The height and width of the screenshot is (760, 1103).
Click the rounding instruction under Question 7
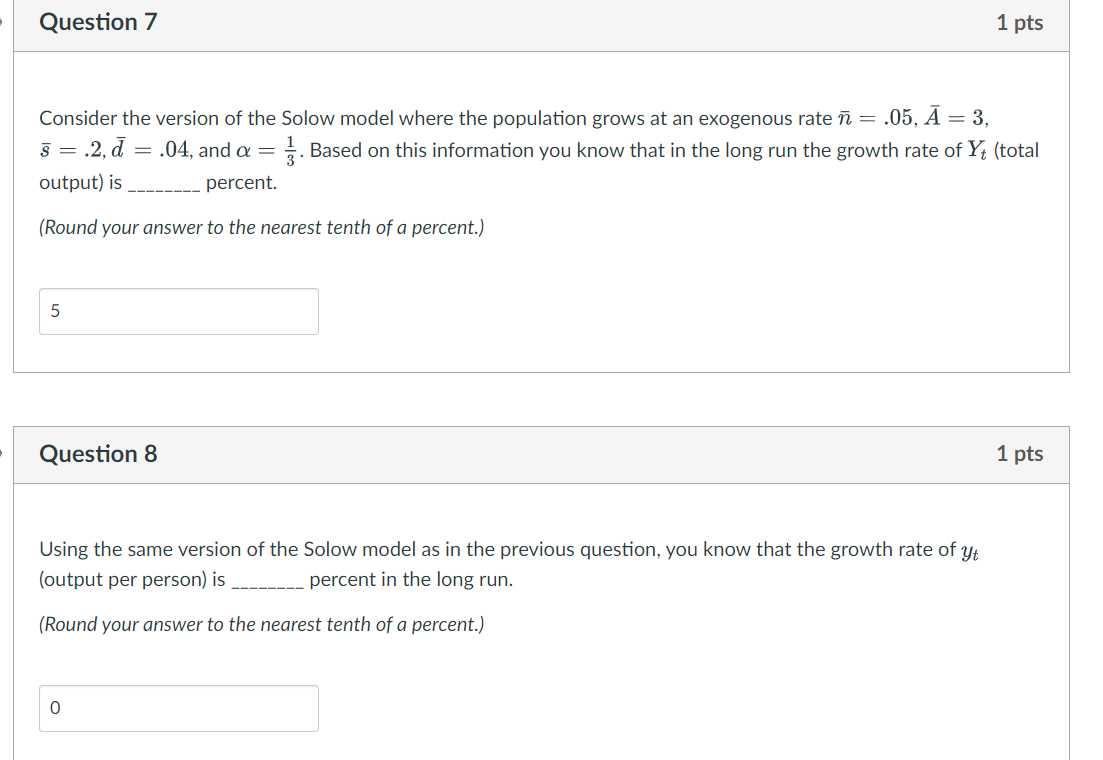(x=260, y=227)
